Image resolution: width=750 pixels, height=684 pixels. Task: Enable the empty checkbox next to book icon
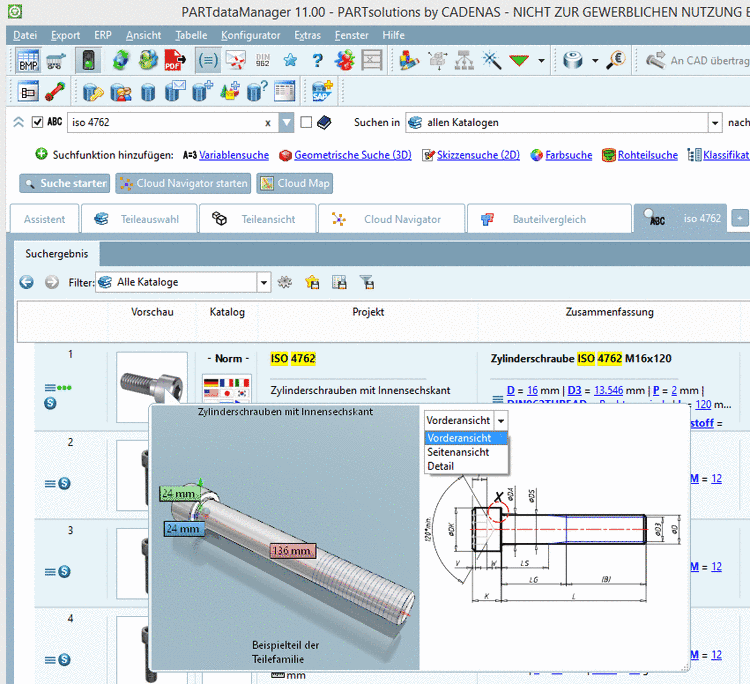point(307,123)
